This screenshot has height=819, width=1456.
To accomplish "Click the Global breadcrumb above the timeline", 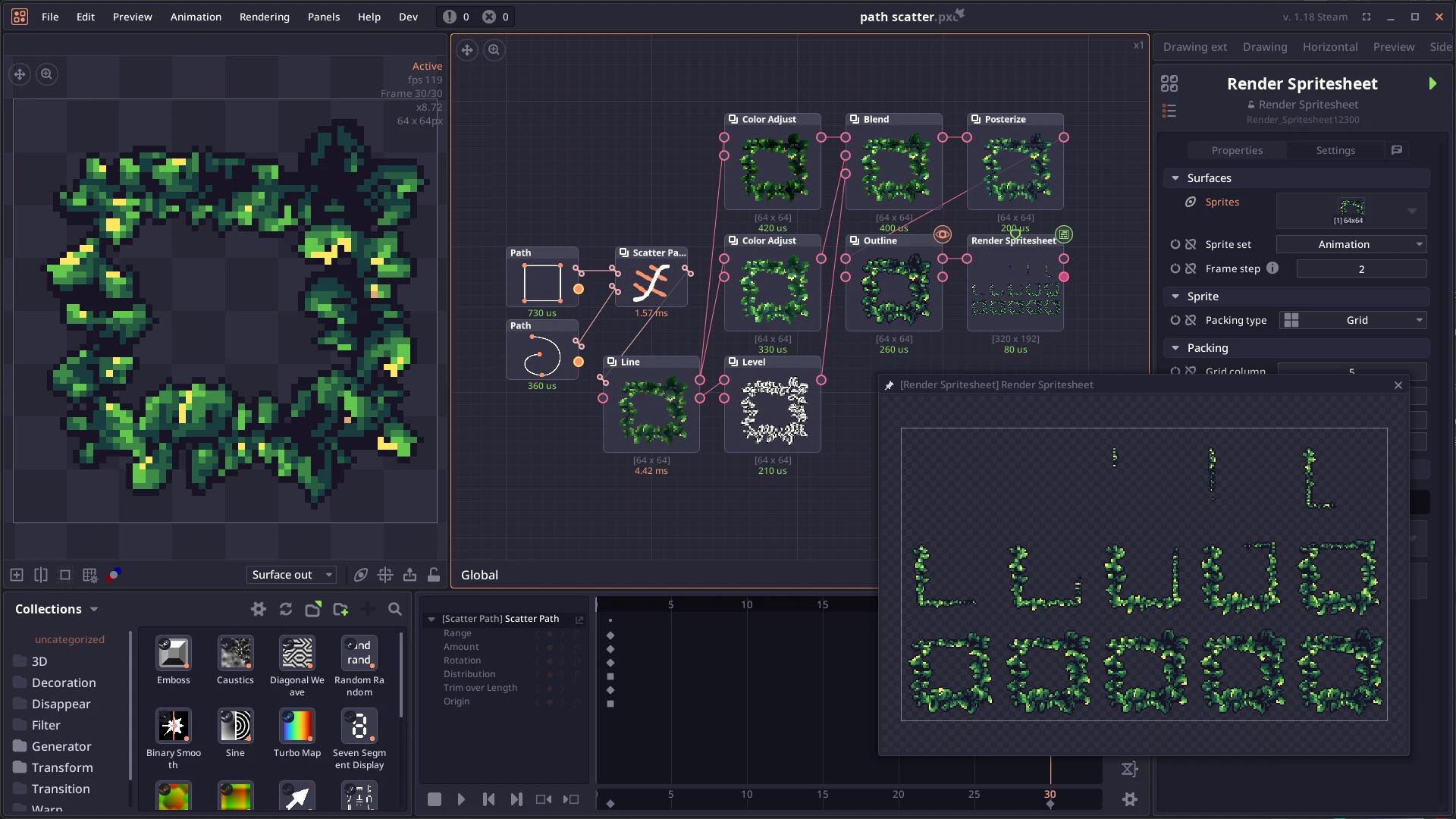I will click(x=479, y=574).
